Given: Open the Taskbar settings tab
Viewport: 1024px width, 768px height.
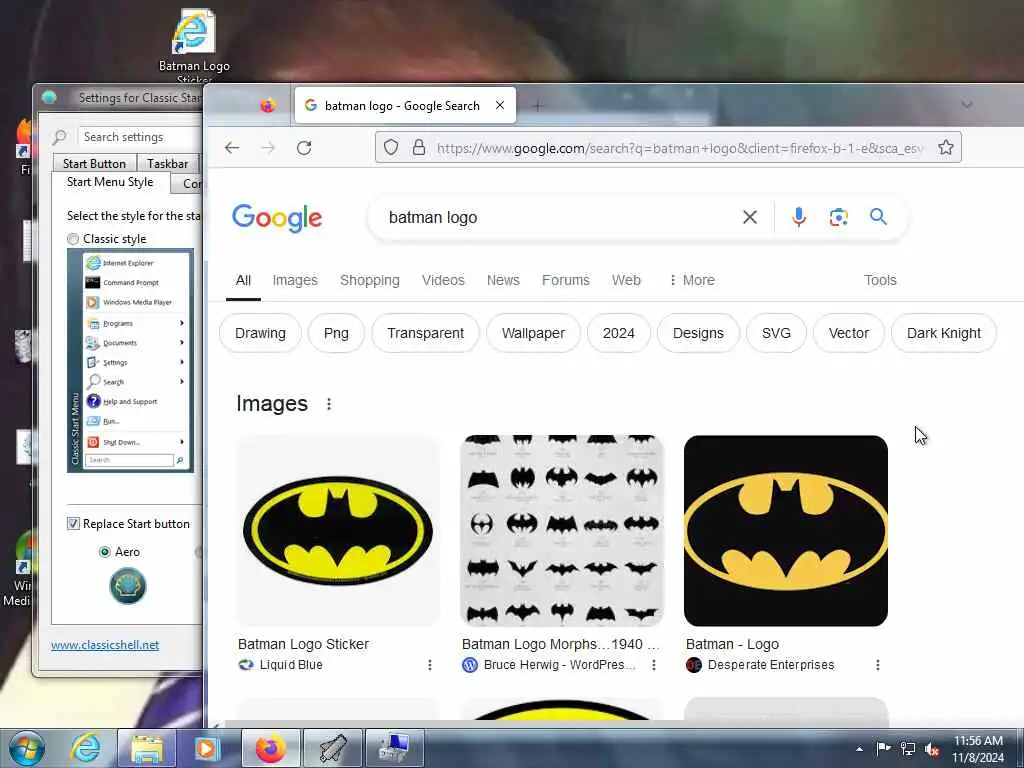Looking at the screenshot, I should (x=168, y=163).
